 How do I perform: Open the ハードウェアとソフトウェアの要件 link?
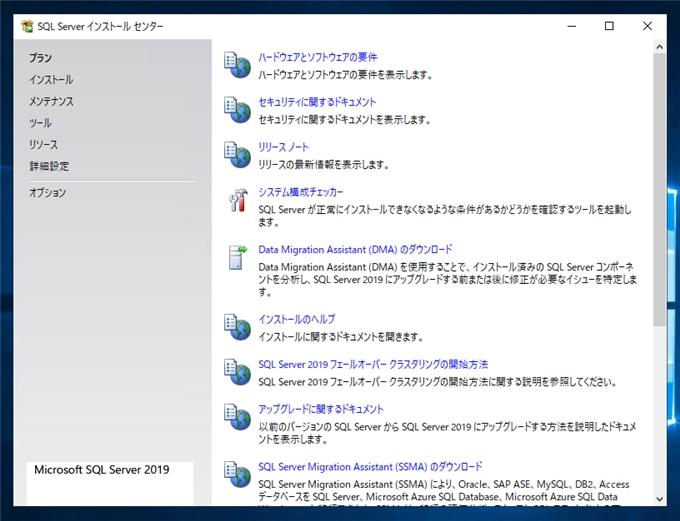coord(318,57)
